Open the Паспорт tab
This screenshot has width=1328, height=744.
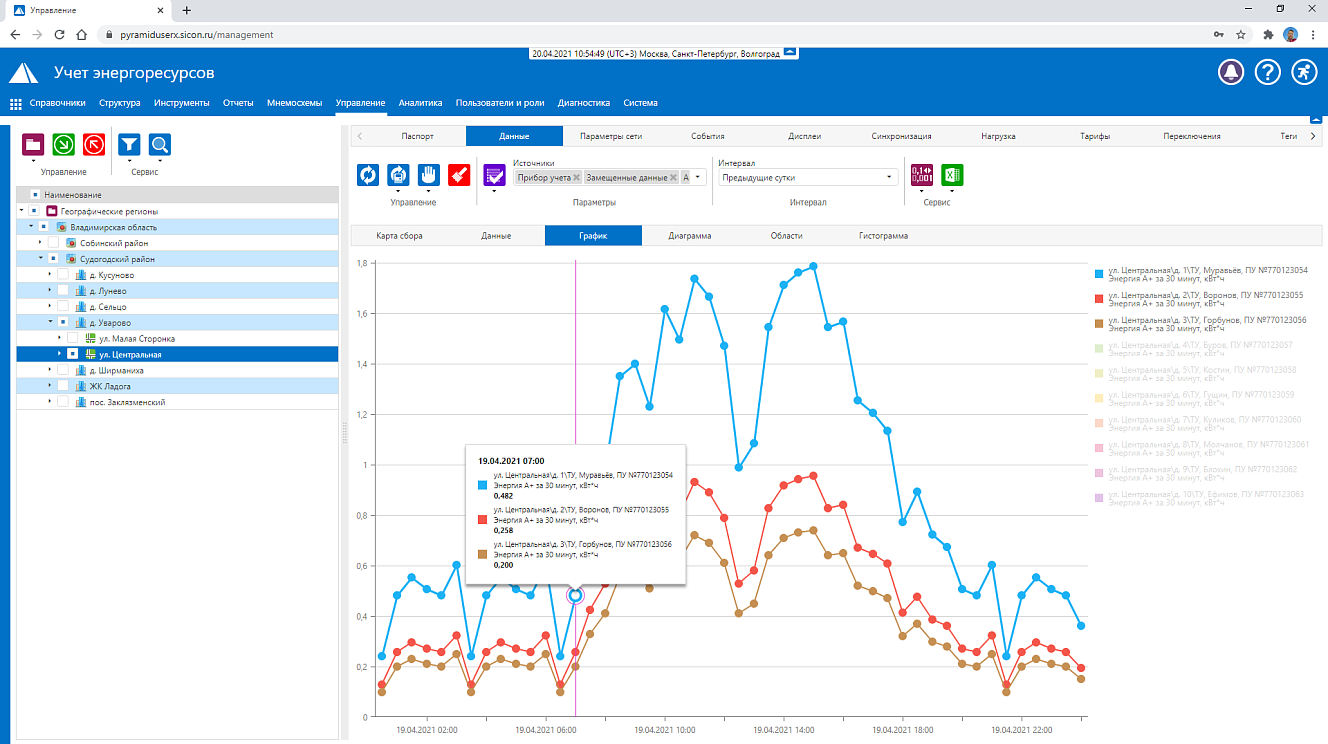point(417,136)
